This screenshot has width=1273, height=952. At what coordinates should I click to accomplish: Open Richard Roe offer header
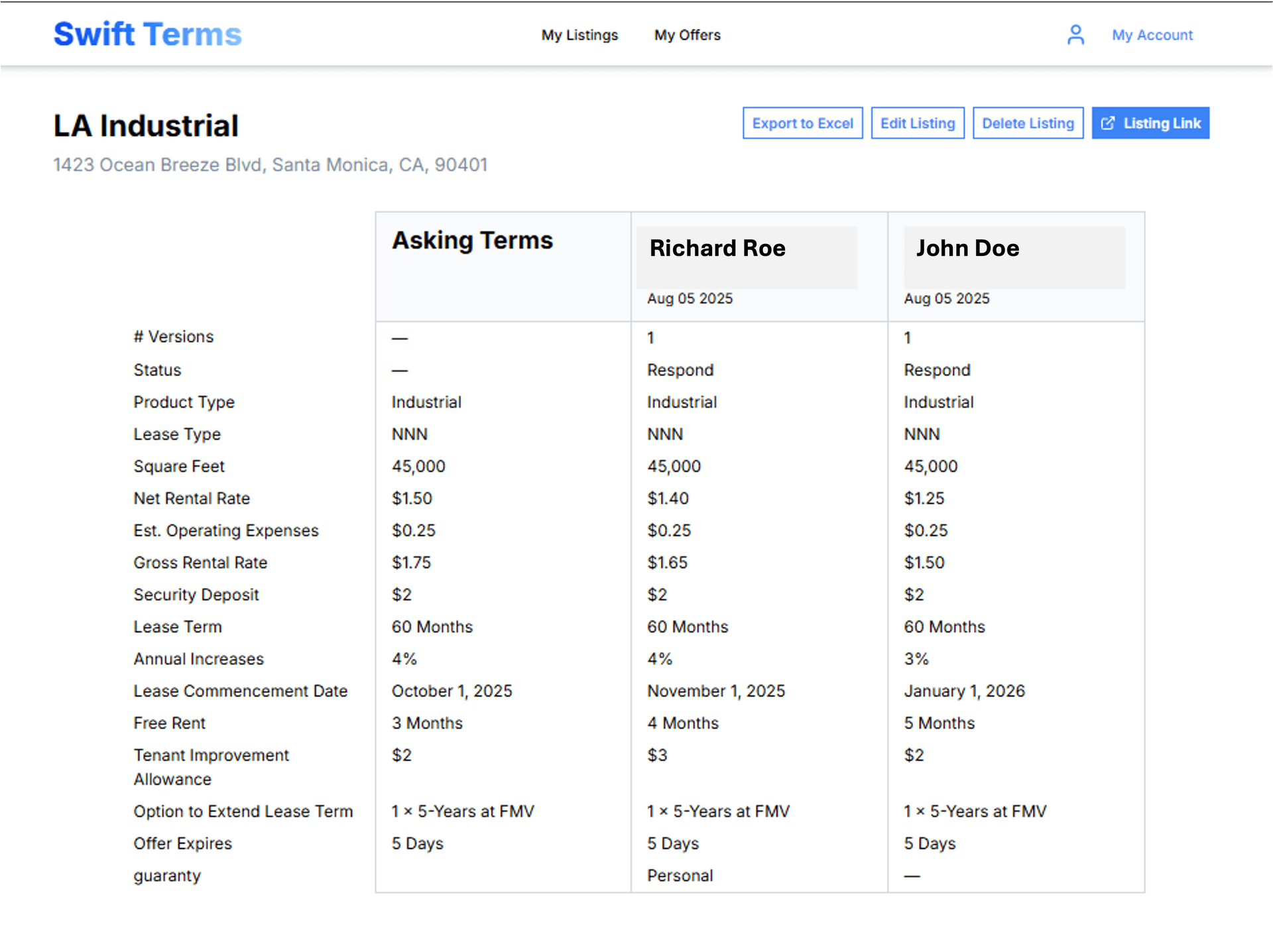tap(717, 249)
